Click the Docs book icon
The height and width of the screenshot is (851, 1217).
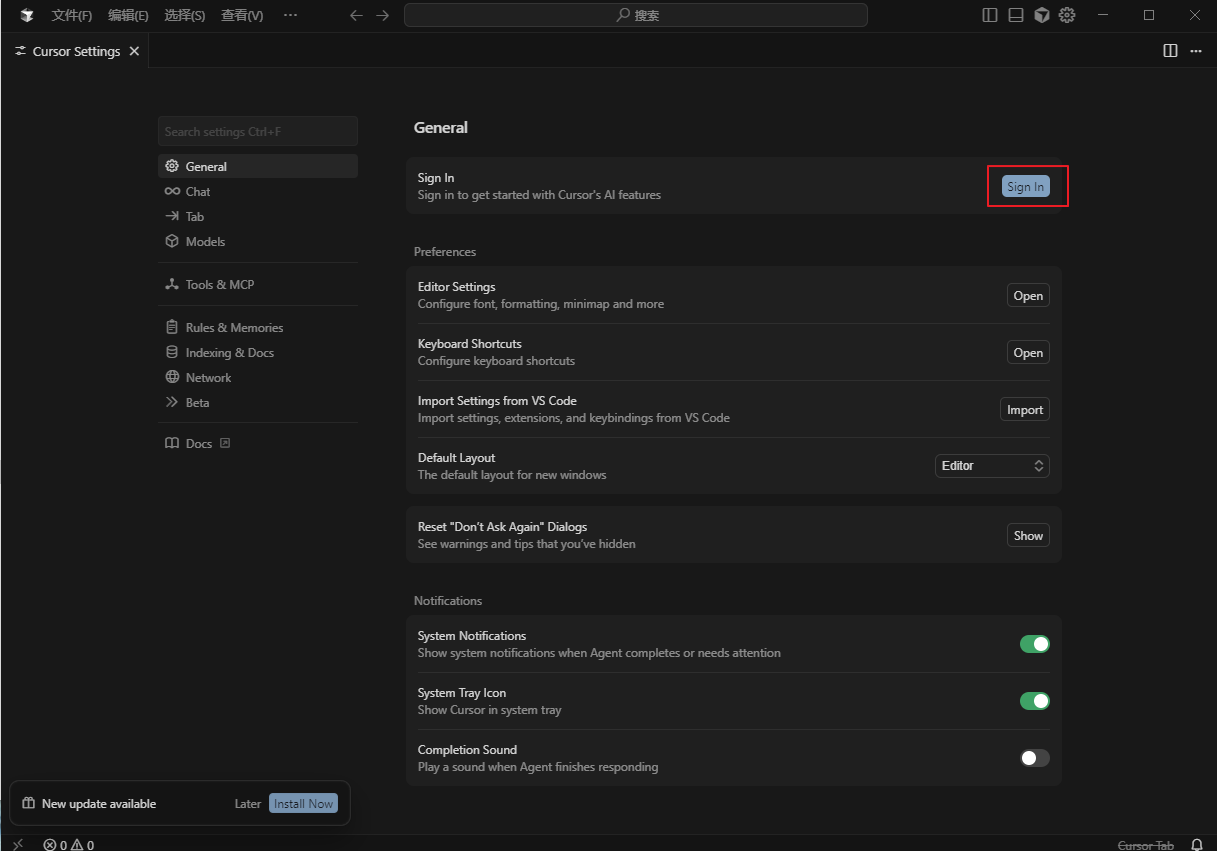[x=172, y=443]
